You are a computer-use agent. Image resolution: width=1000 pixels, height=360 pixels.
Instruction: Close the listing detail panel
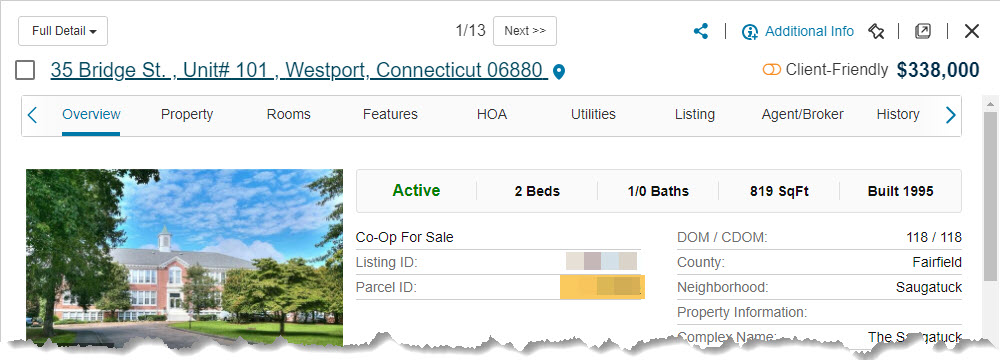point(971,31)
